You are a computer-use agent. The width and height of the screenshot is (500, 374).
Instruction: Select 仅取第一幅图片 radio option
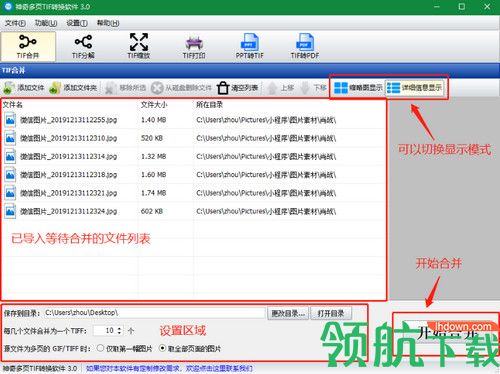click(x=125, y=349)
